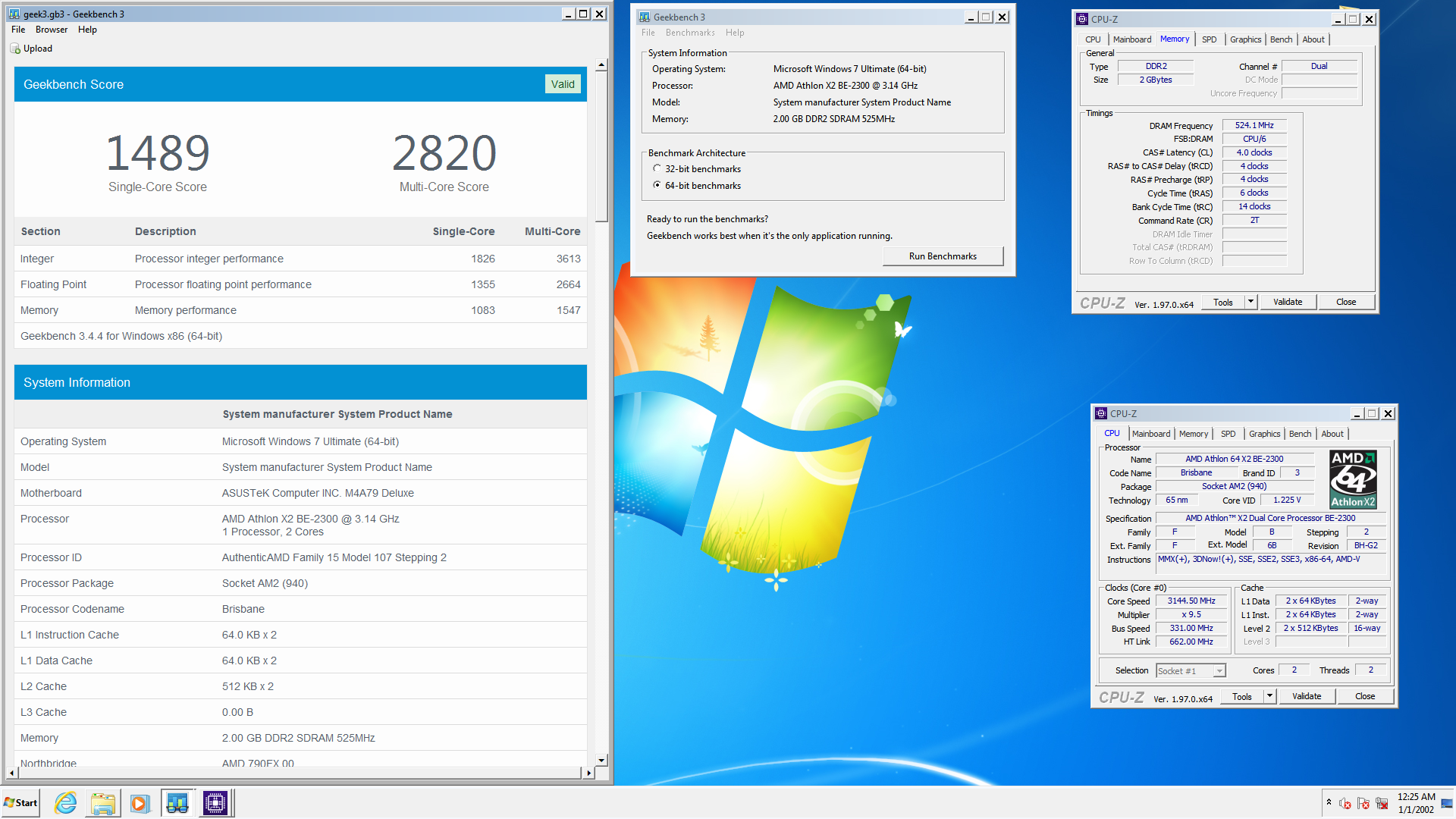
Task: Open Bench tab in upper CPU-Z window
Action: point(1282,39)
